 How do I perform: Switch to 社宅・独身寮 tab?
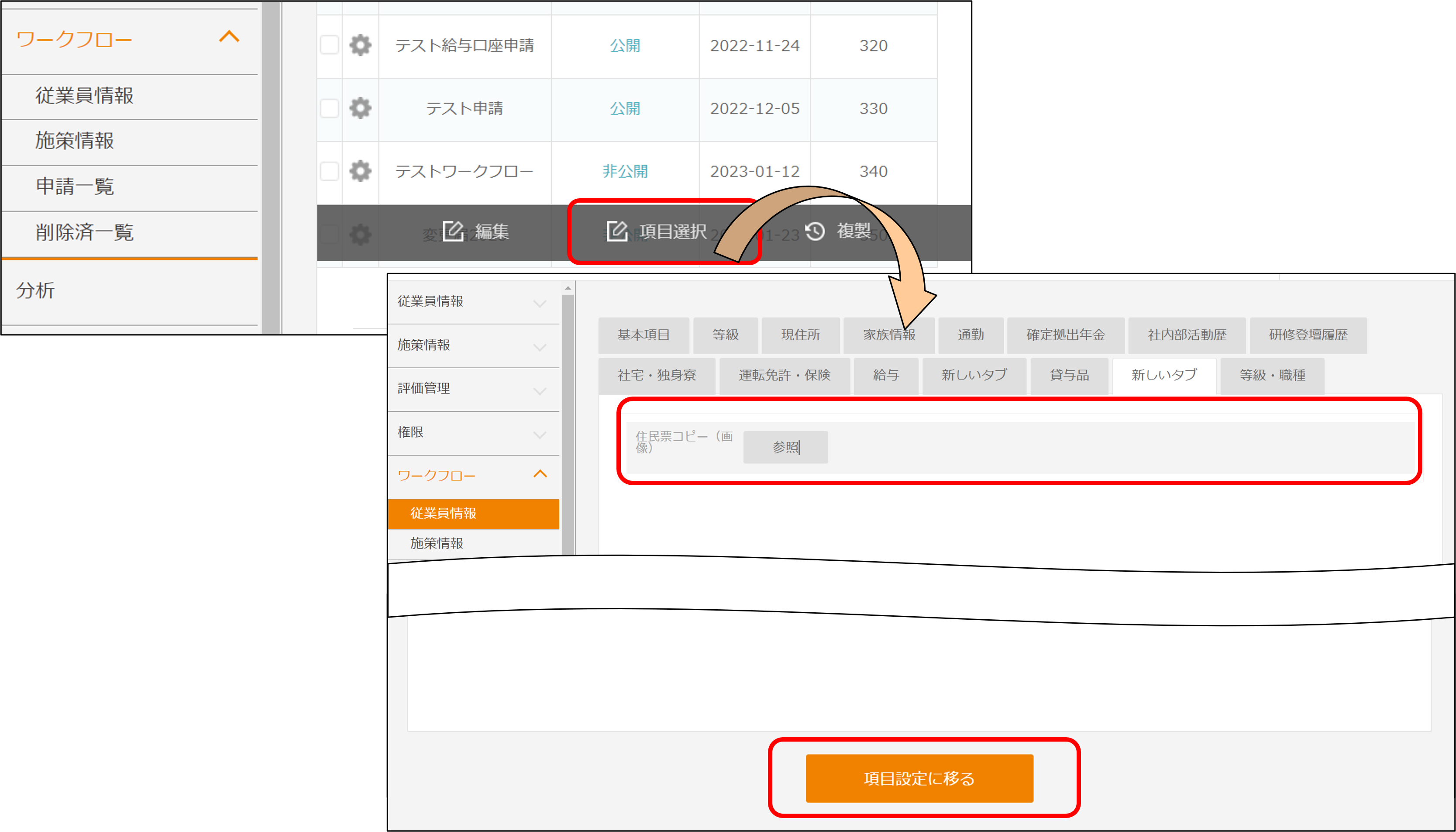click(657, 376)
